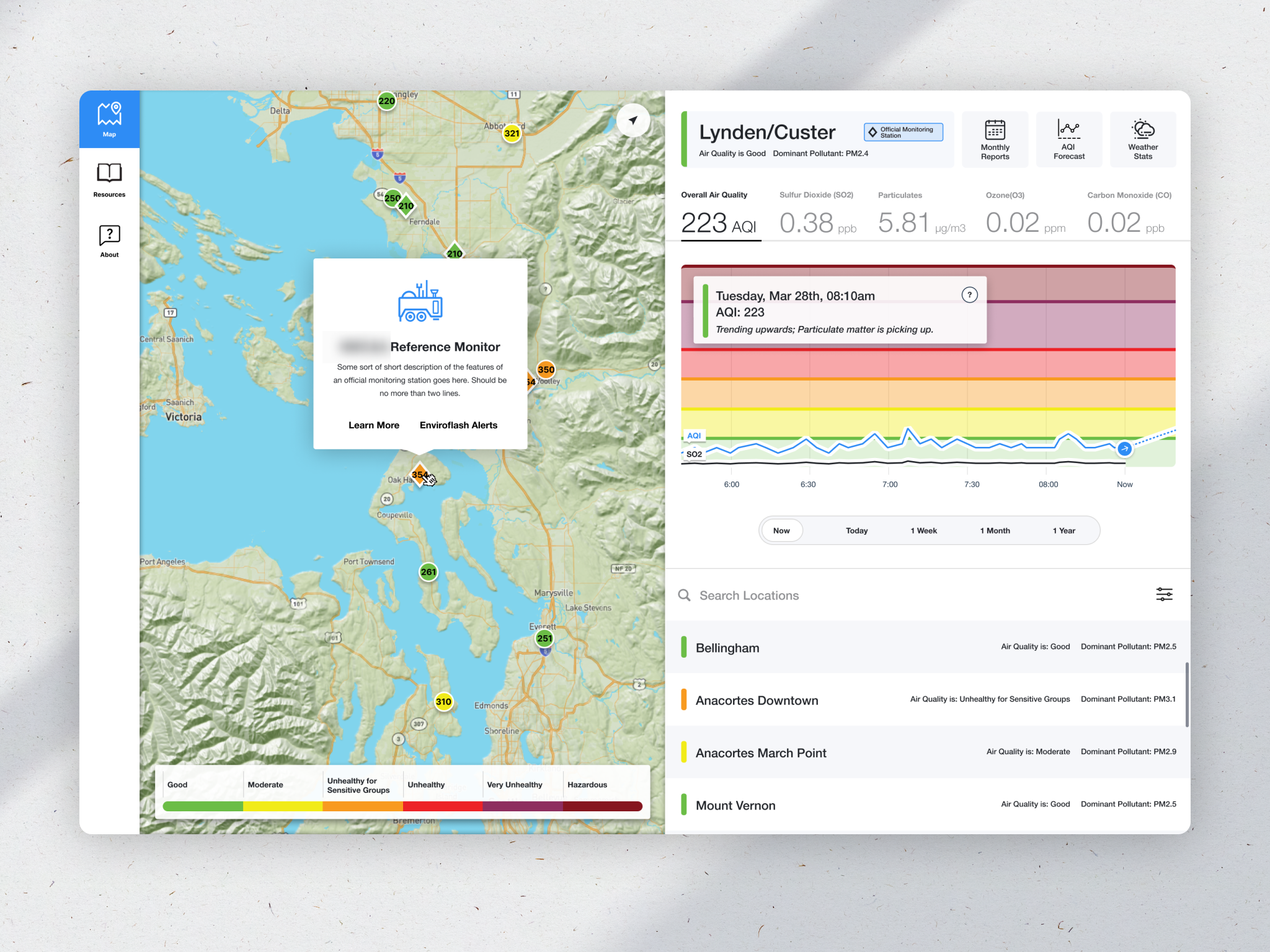Show Sulfur Dioxide (SO2) readings

[x=817, y=214]
